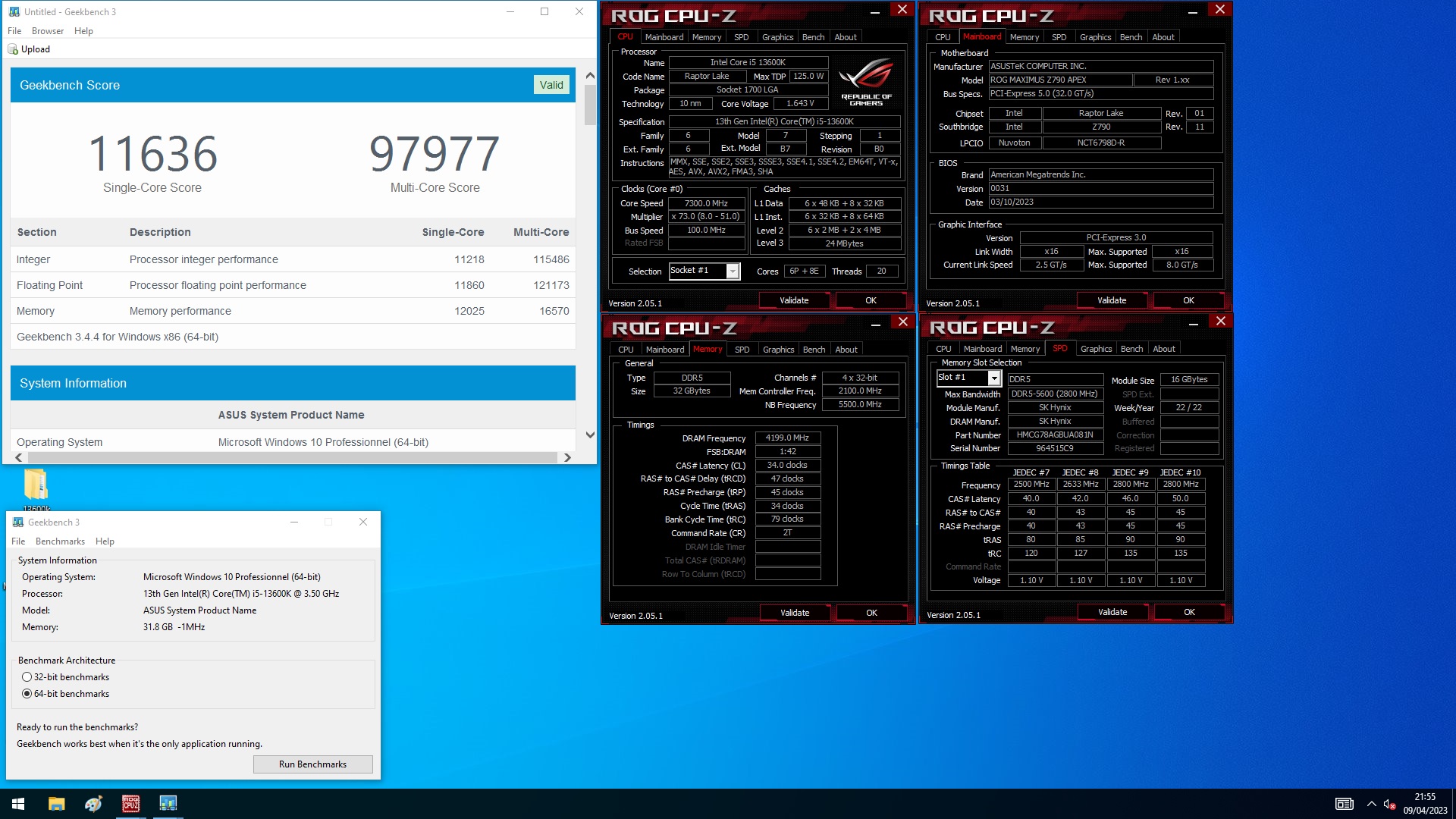Viewport: 1456px width, 819px height.
Task: Select Bench tab in the SPD window
Action: [1131, 349]
